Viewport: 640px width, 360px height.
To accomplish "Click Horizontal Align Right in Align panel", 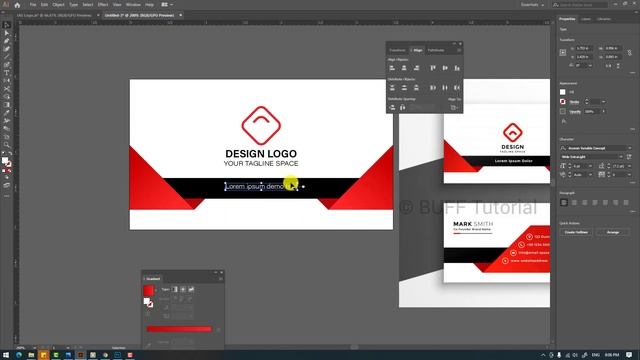I will pos(416,68).
